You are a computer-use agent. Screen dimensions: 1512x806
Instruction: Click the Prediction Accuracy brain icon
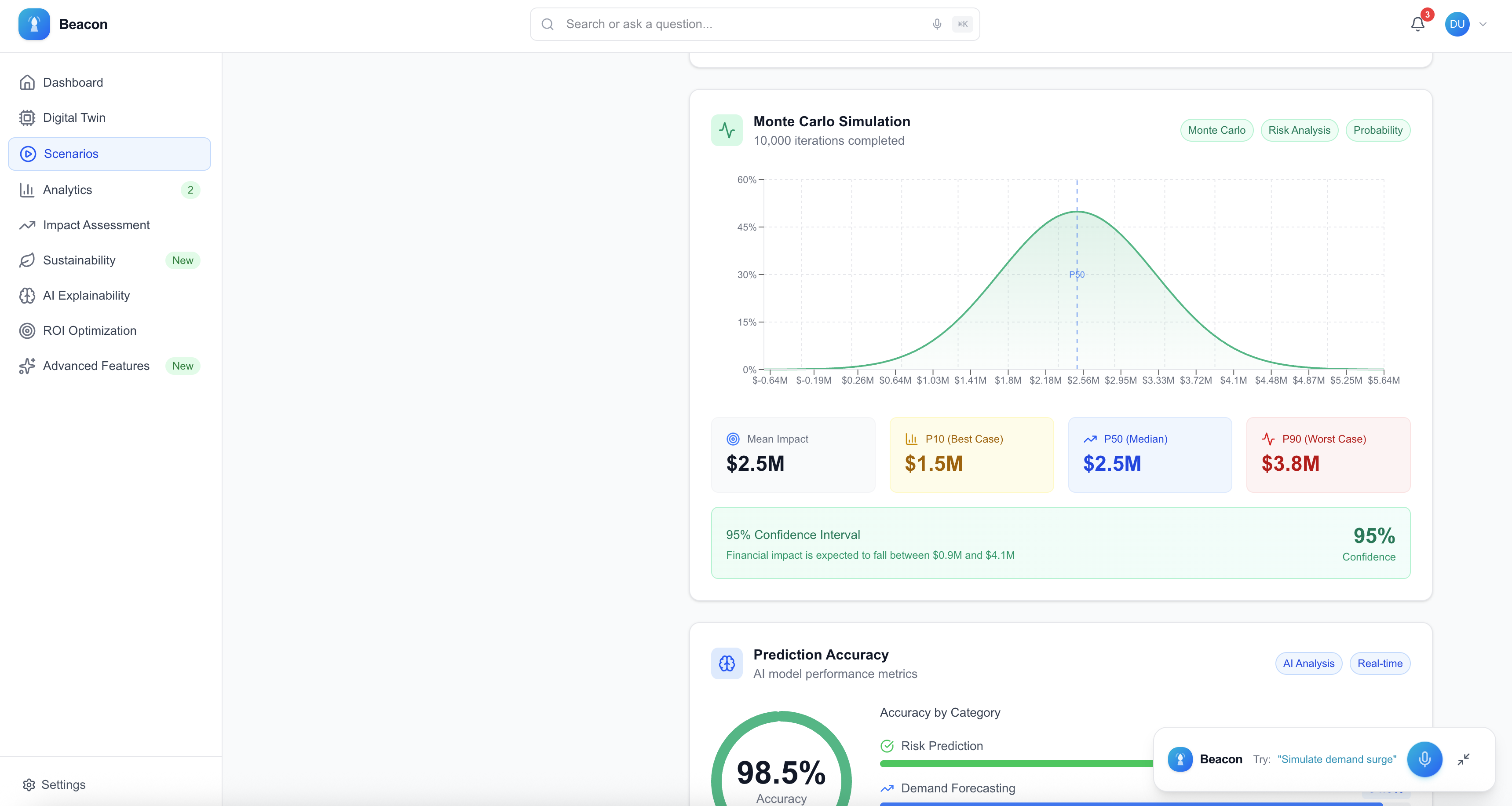click(x=727, y=663)
